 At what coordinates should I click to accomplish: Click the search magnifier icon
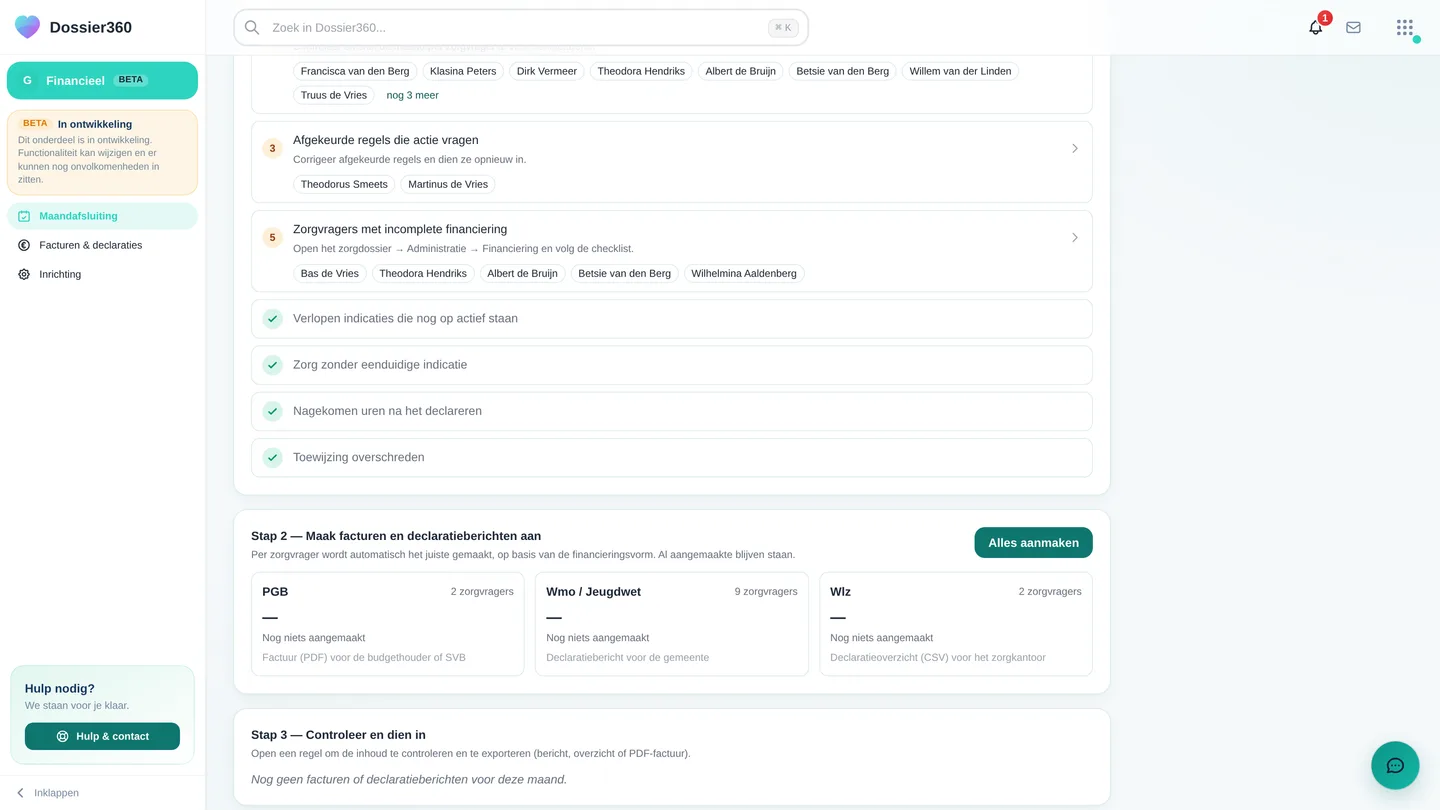(x=252, y=28)
